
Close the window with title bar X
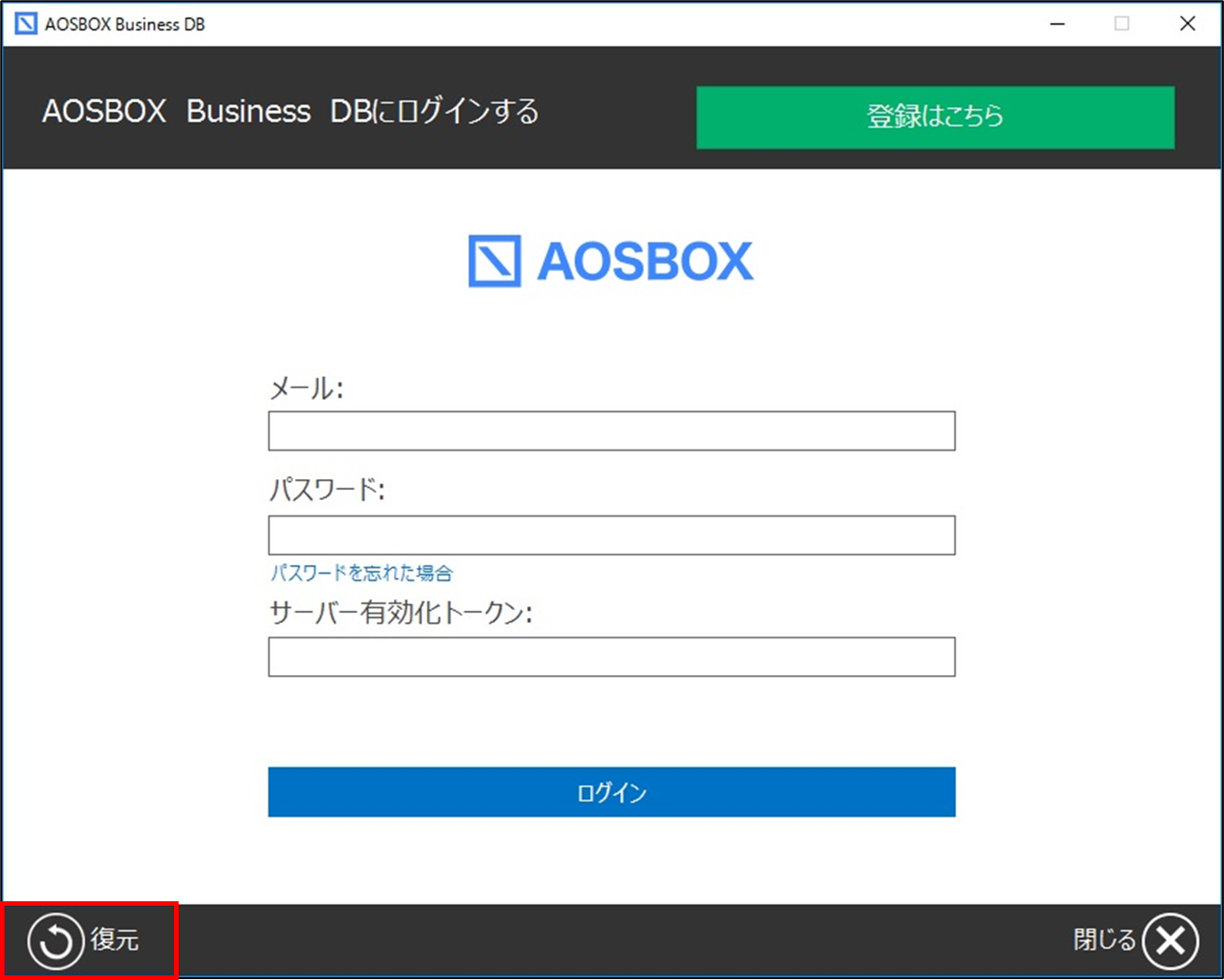click(x=1187, y=24)
